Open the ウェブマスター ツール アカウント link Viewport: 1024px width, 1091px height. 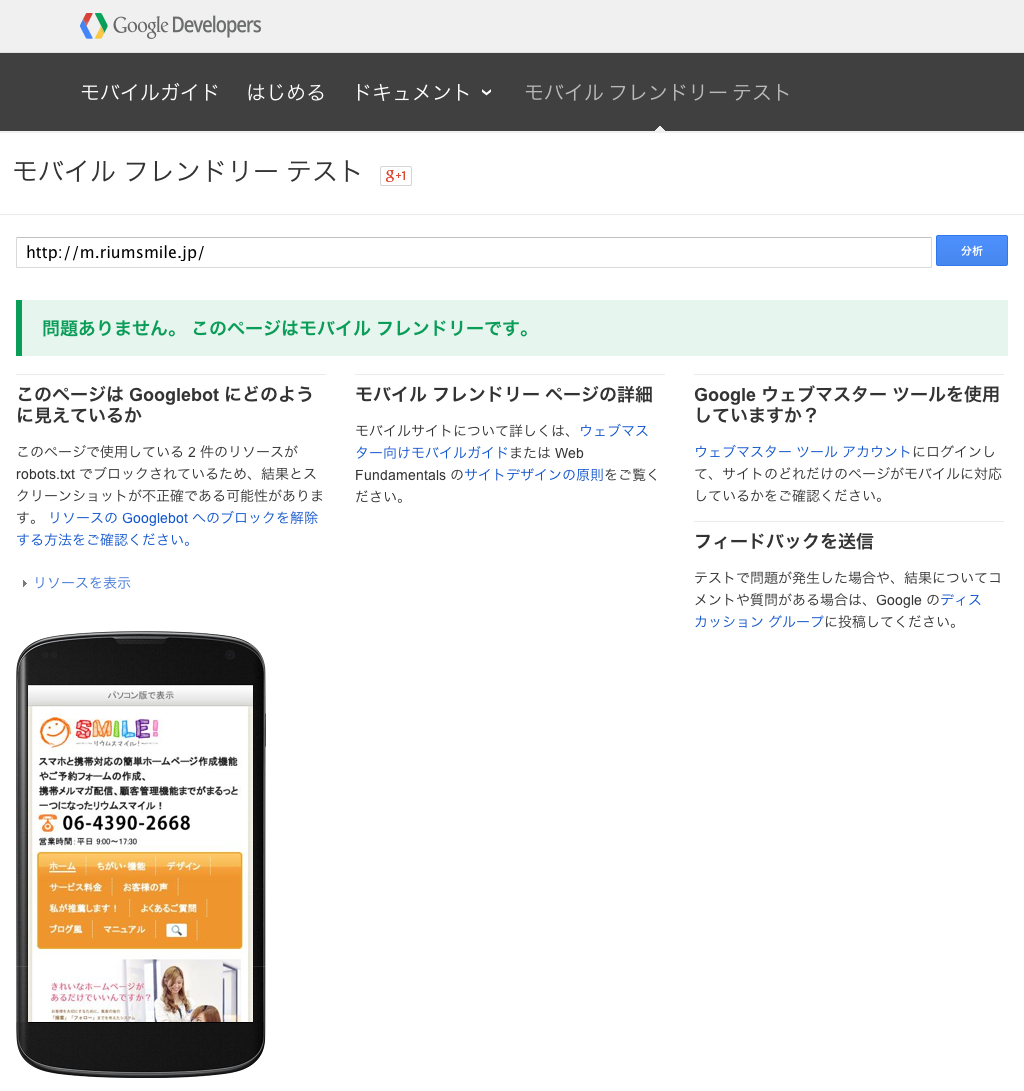(x=803, y=452)
